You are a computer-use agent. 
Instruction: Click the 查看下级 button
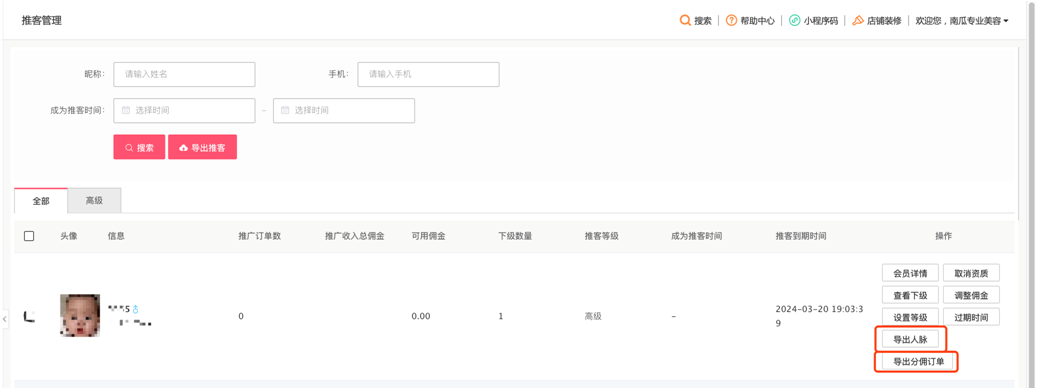pyautogui.click(x=910, y=294)
